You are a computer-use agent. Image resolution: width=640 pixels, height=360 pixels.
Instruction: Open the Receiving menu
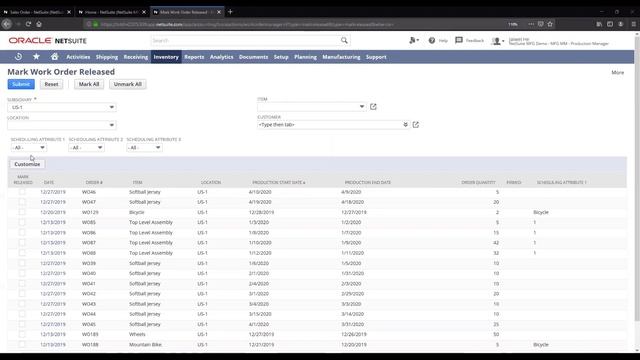pos(136,57)
